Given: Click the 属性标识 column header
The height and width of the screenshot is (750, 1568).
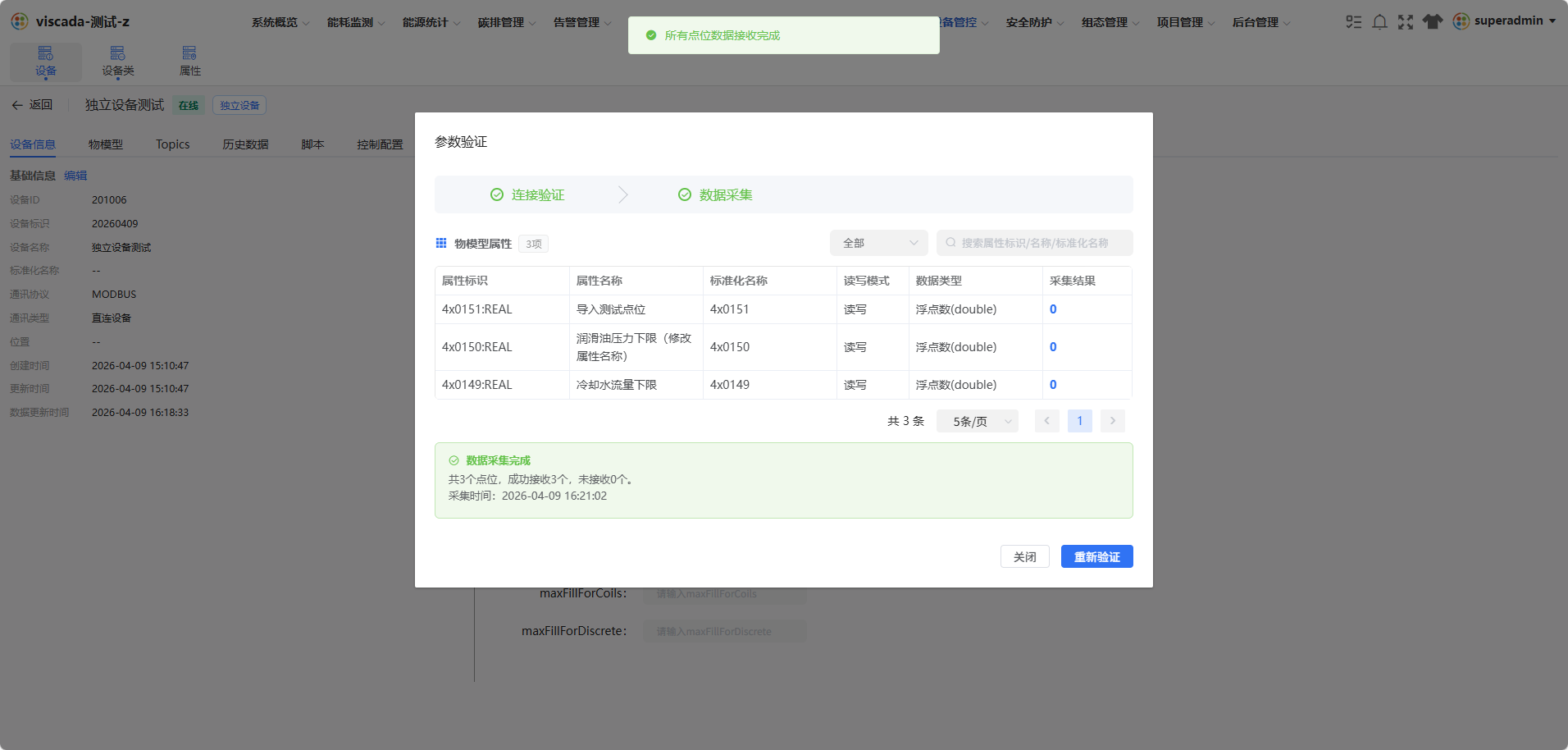Looking at the screenshot, I should coord(502,281).
